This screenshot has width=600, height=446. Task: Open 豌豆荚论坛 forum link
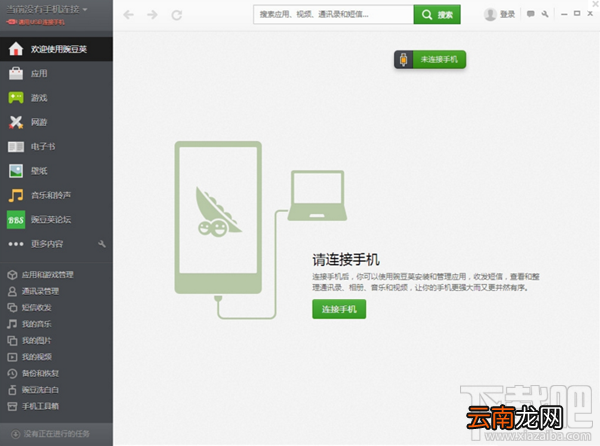click(x=51, y=220)
